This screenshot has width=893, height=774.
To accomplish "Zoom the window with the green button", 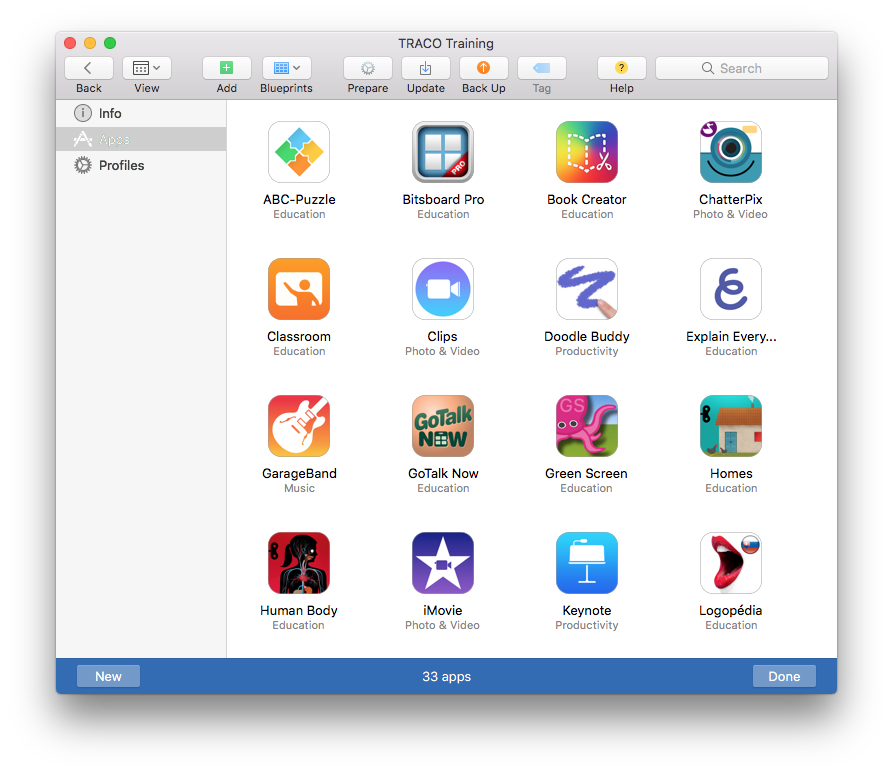I will 110,43.
